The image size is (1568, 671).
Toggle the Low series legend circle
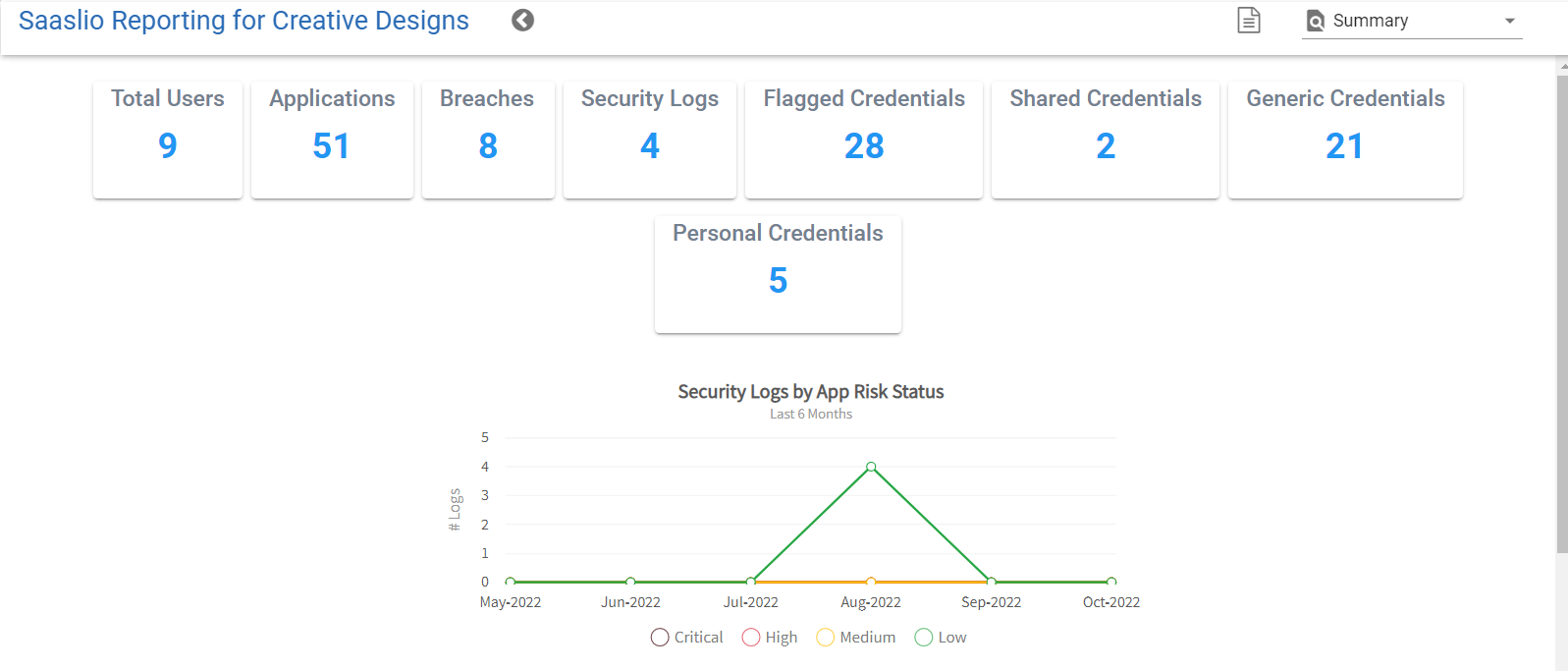point(923,638)
